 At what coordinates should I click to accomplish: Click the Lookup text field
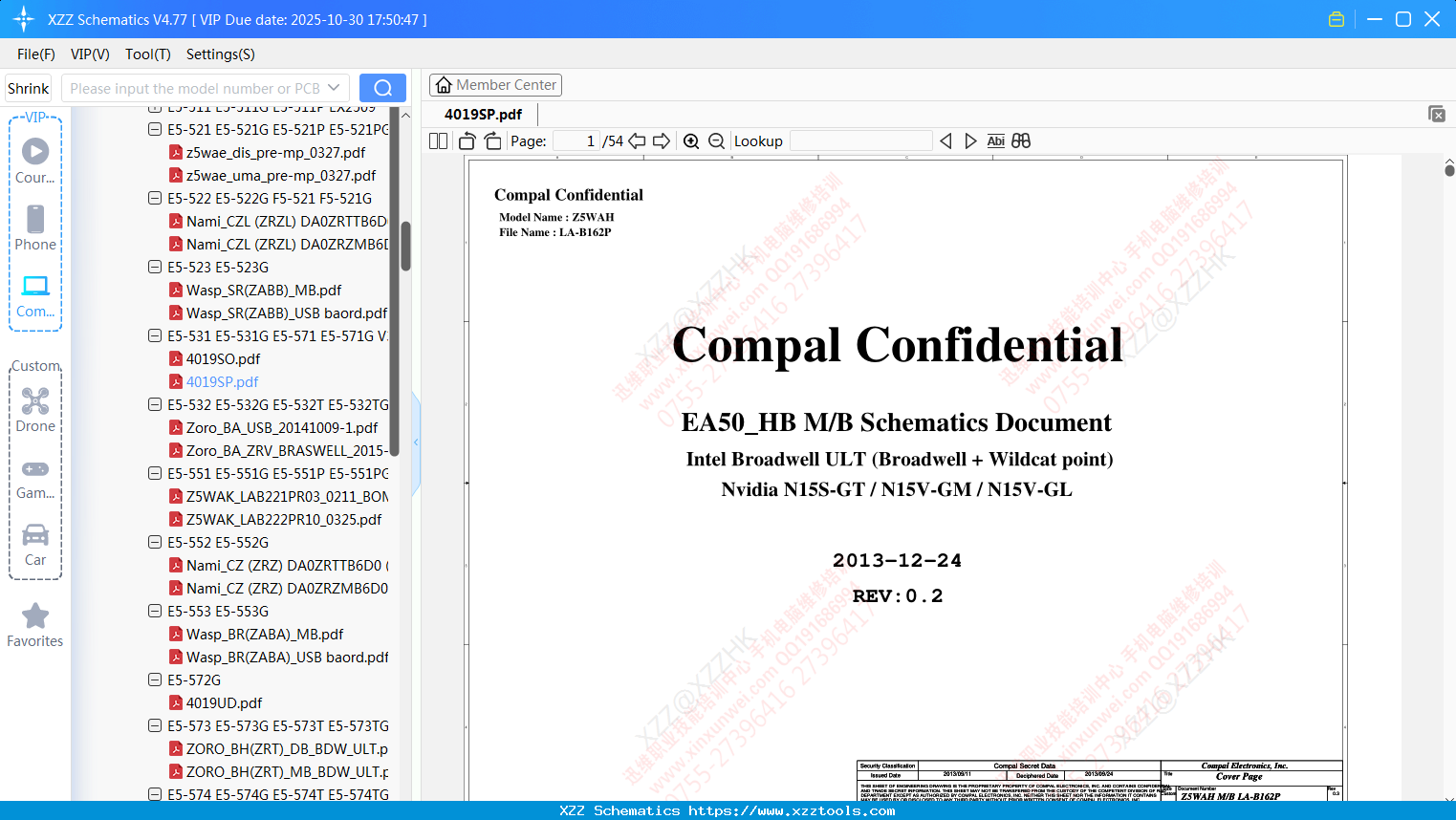coord(861,141)
